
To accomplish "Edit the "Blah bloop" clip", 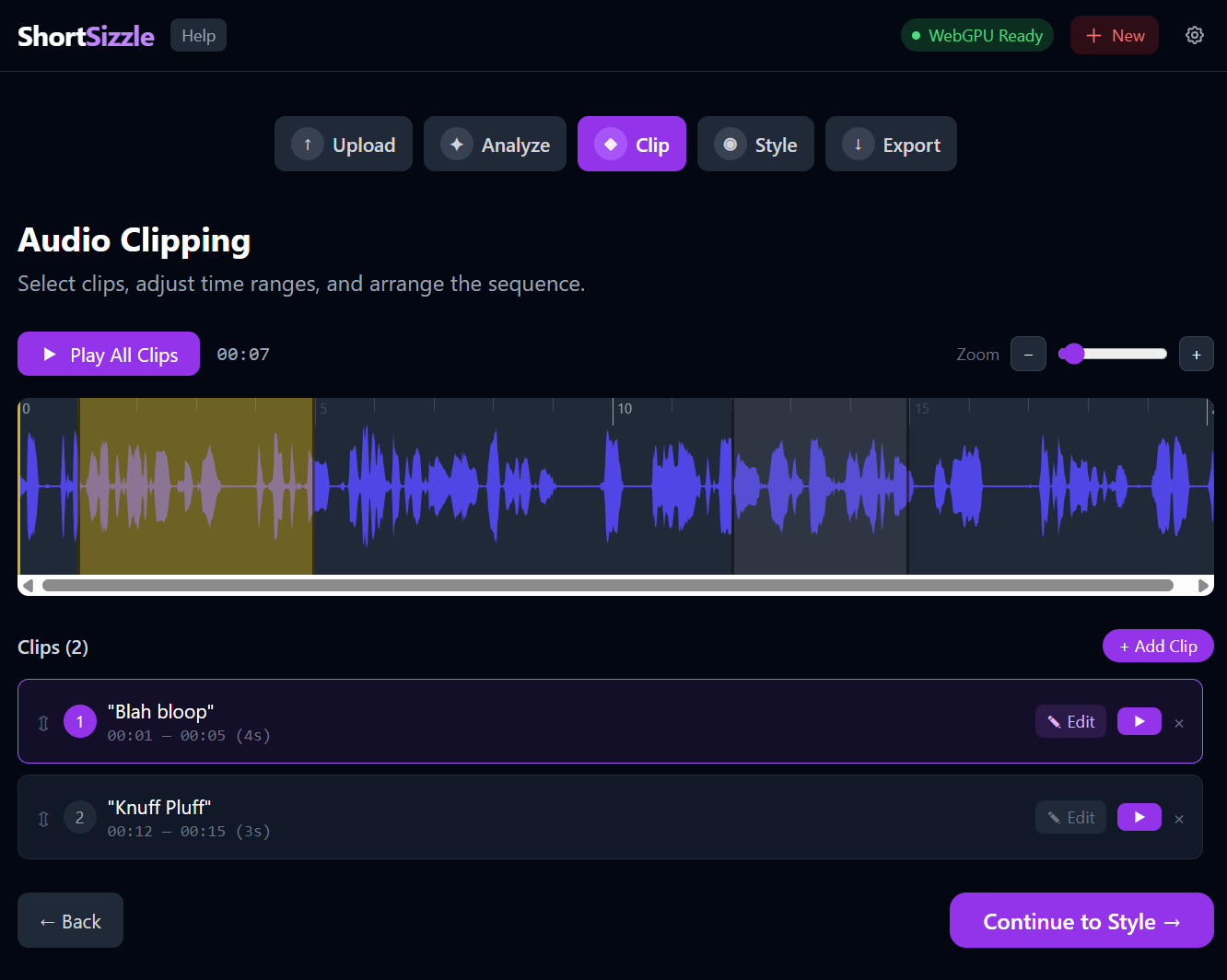I will coord(1070,722).
